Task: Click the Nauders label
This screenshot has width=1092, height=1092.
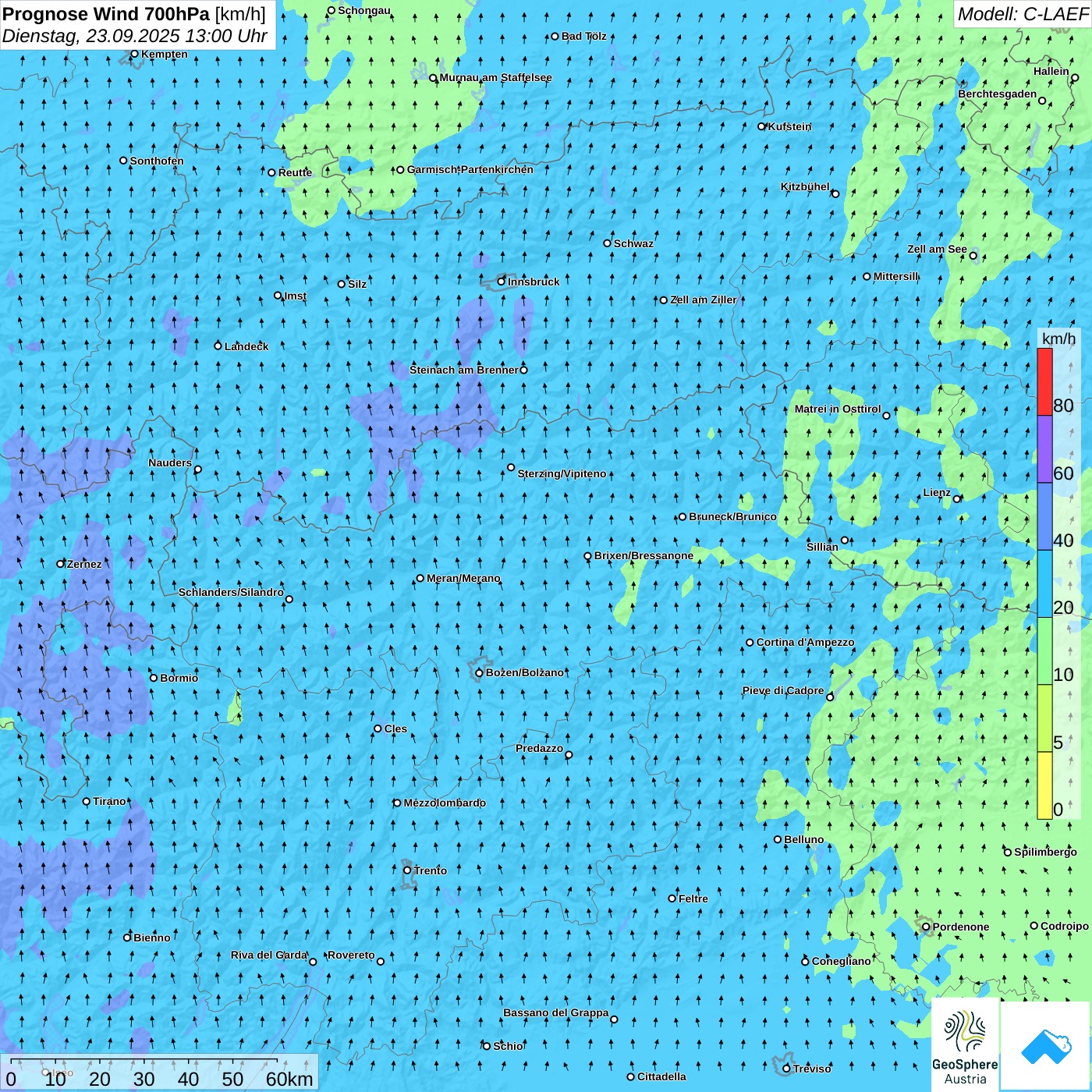Action: point(170,463)
